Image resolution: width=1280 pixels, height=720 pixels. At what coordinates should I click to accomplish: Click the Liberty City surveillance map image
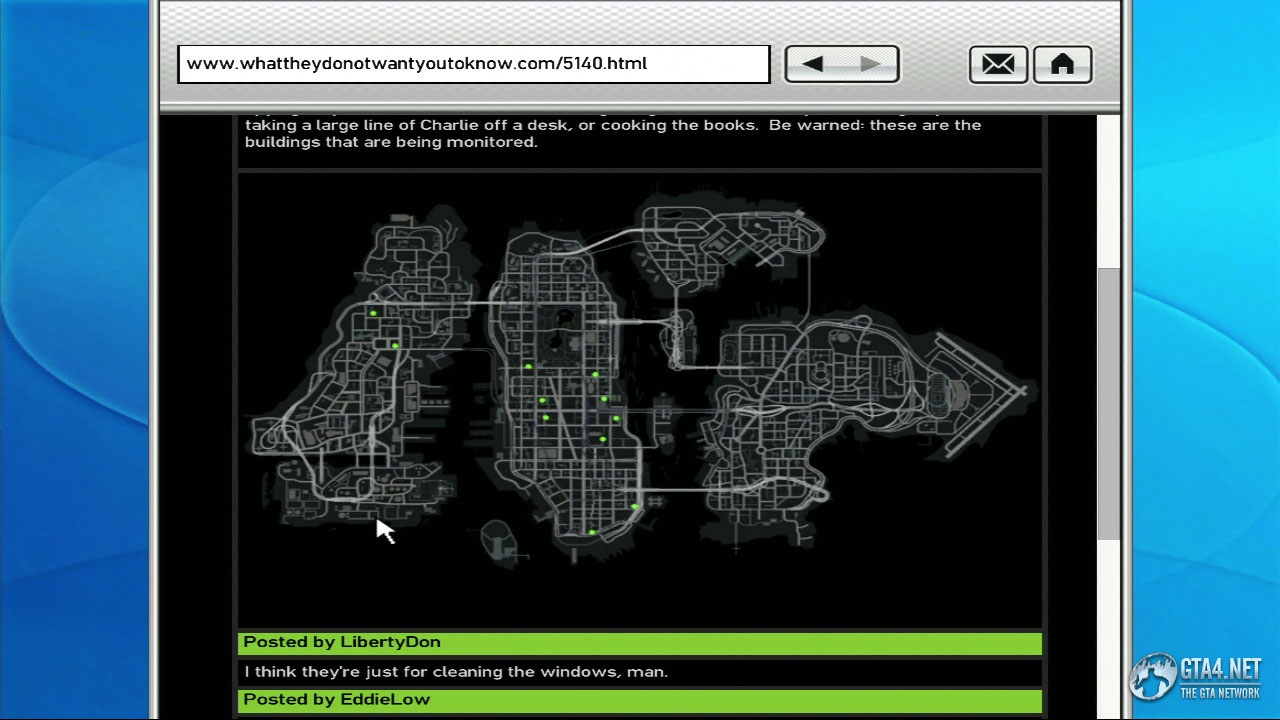(x=640, y=400)
